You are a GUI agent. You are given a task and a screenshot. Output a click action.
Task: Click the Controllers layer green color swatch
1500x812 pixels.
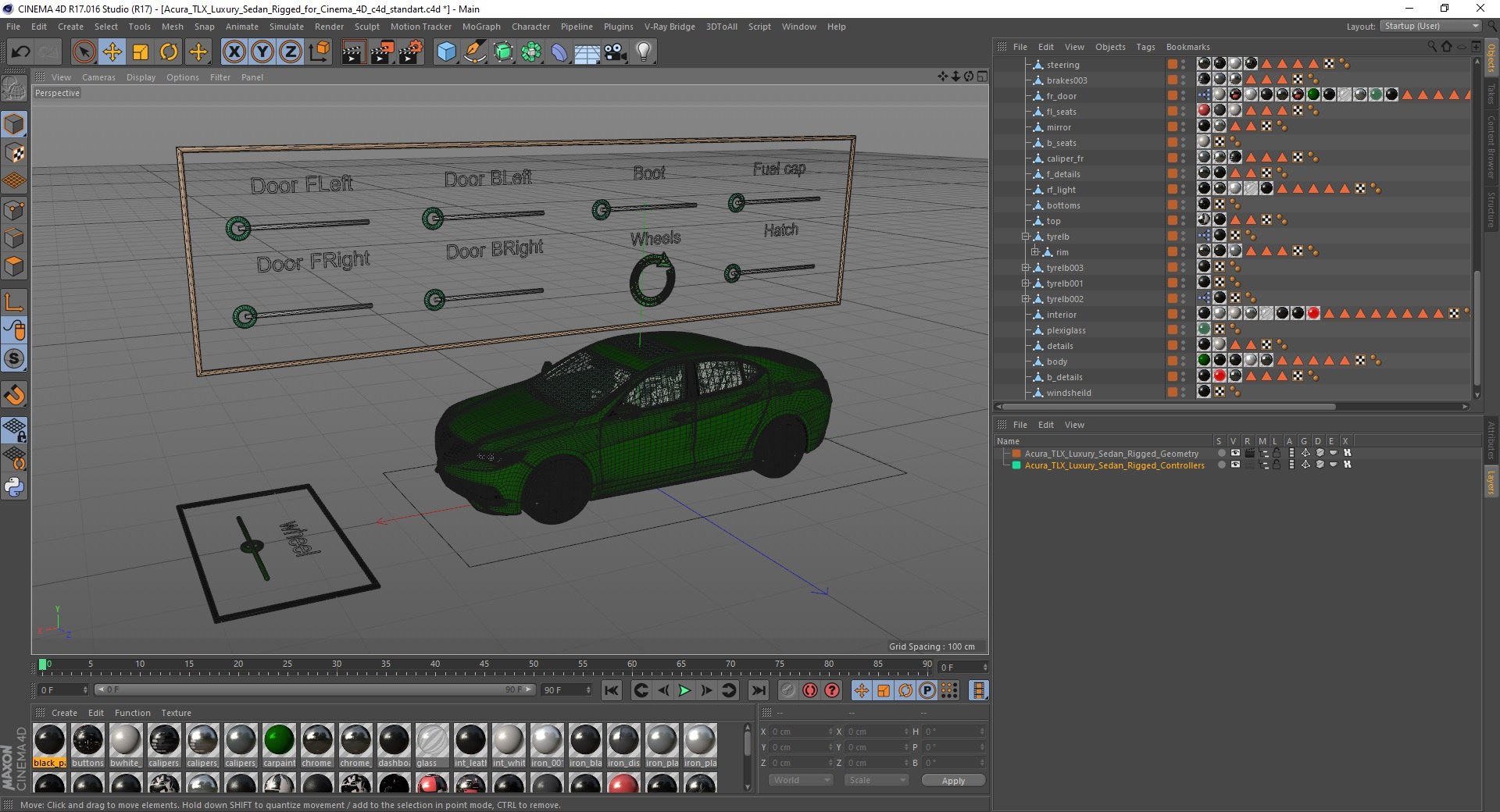click(x=1016, y=465)
